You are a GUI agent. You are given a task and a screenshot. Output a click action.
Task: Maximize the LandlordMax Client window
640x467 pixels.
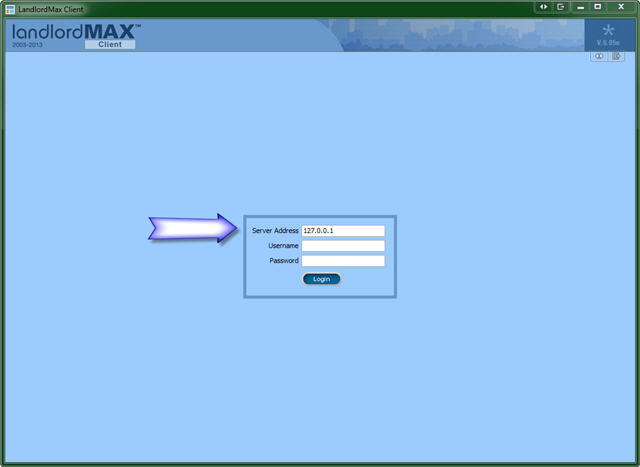(598, 7)
